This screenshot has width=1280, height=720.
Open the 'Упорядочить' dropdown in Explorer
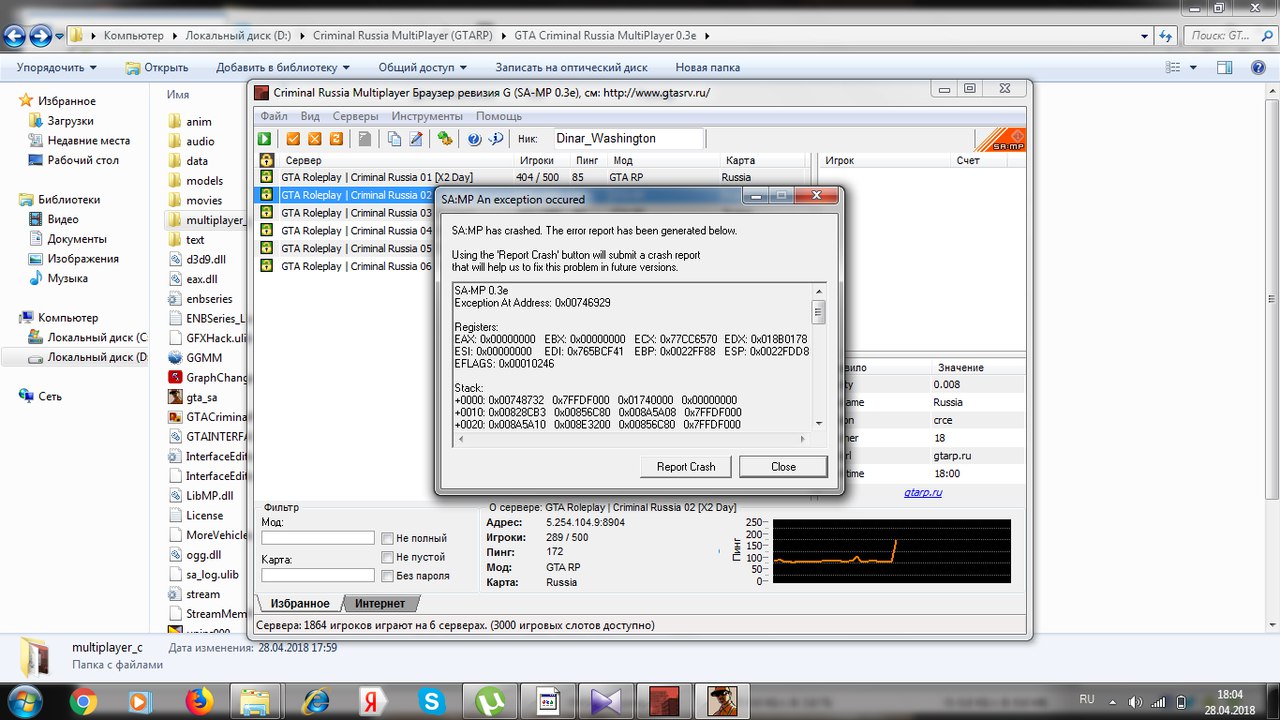pyautogui.click(x=57, y=67)
